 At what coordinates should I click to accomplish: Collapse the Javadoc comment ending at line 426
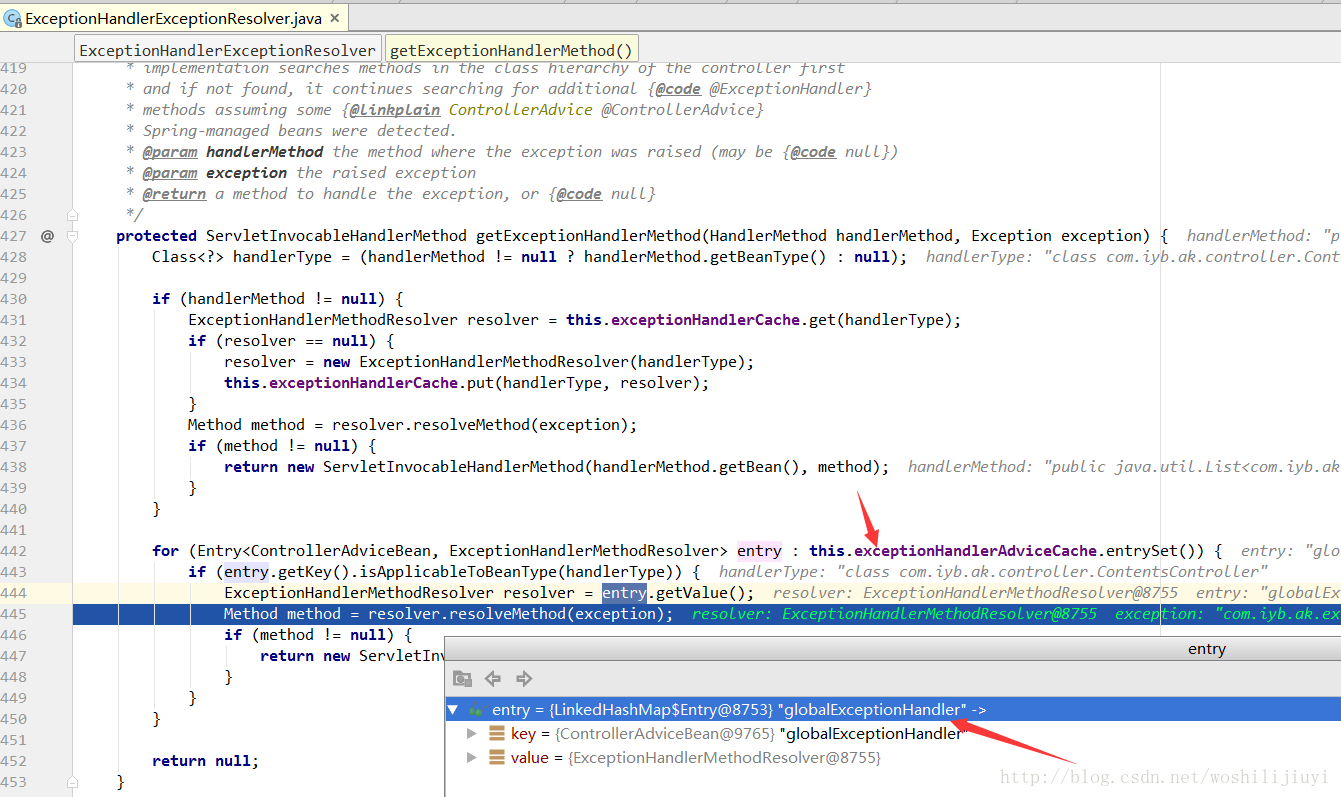coord(72,215)
